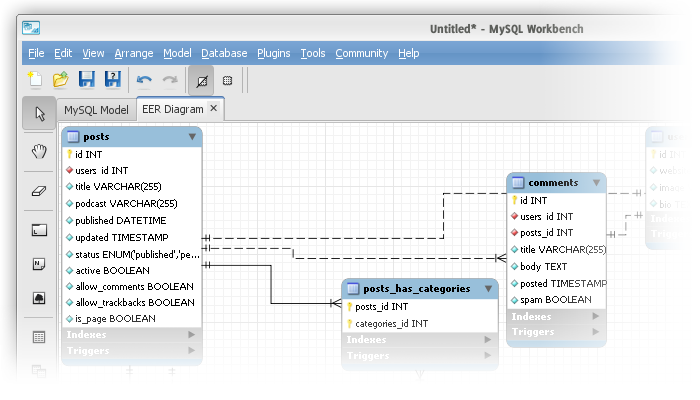Close the EER Diagram tab
The height and width of the screenshot is (400, 700).
coord(214,108)
